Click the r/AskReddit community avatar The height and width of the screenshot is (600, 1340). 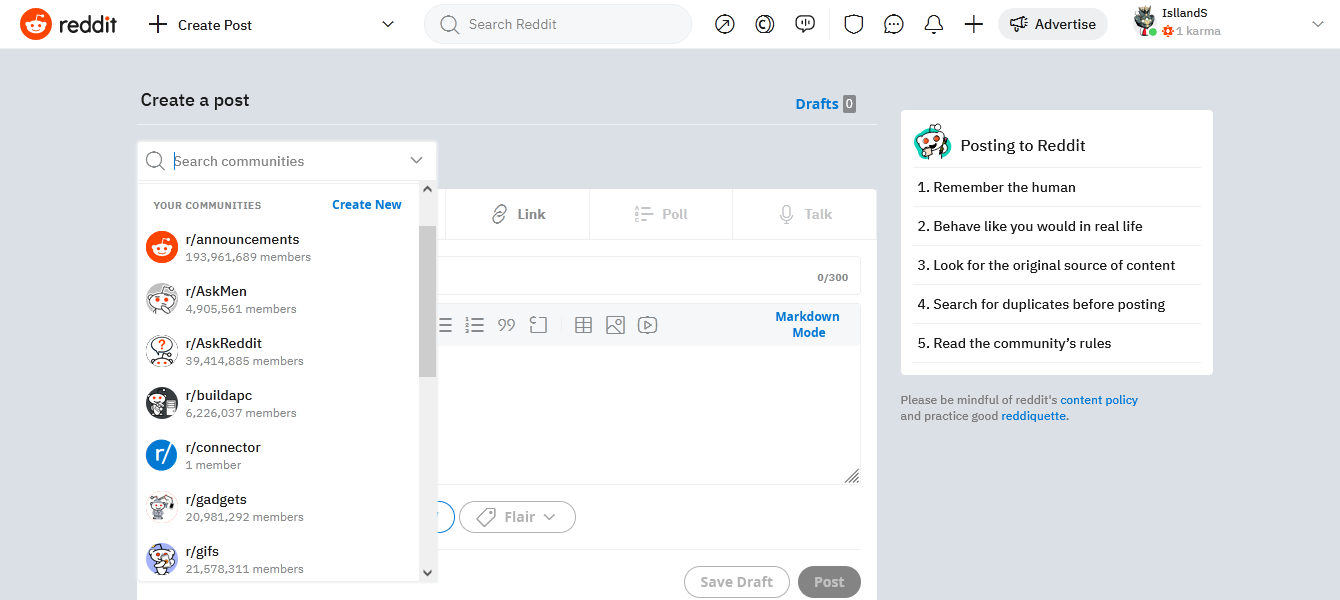coord(162,351)
